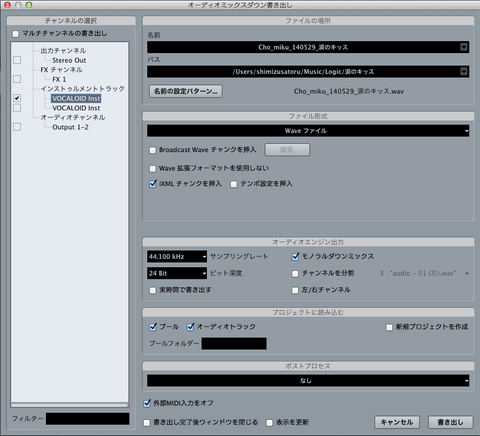The image size is (480, 436).
Task: Open the Wave ファイル format dropdown
Action: coord(308,131)
